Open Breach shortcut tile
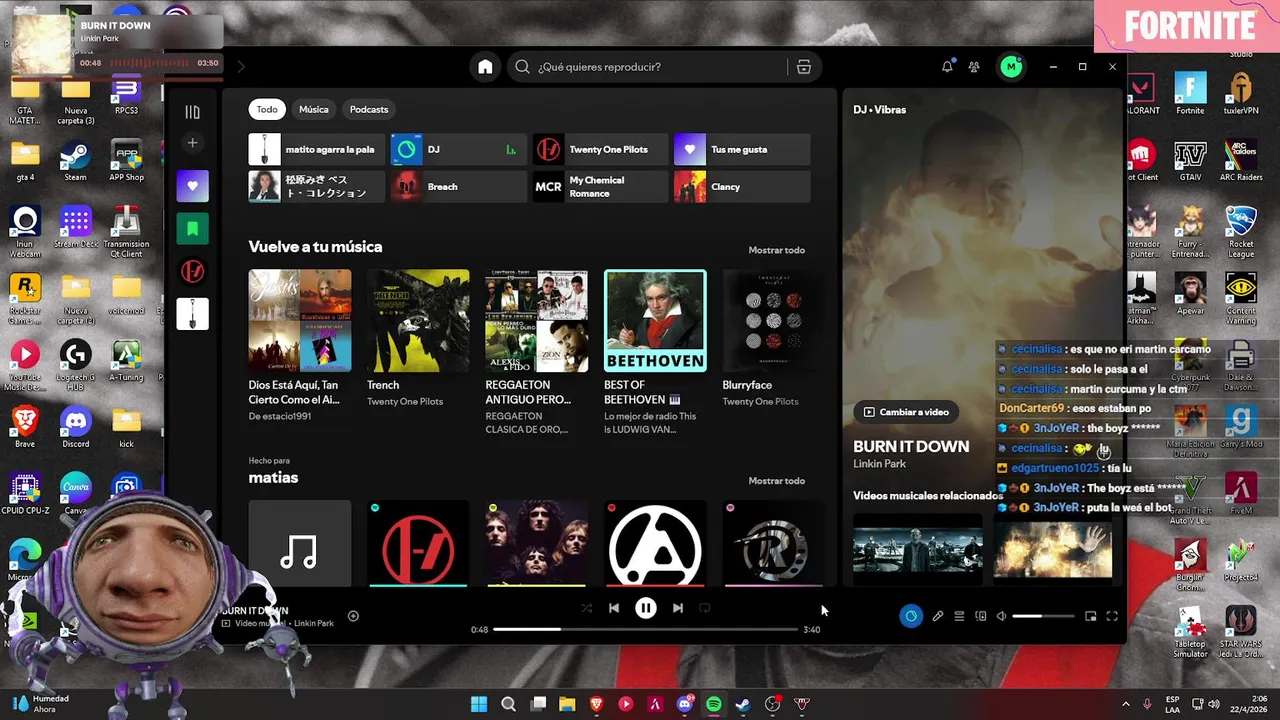The width and height of the screenshot is (1280, 720). 459,187
